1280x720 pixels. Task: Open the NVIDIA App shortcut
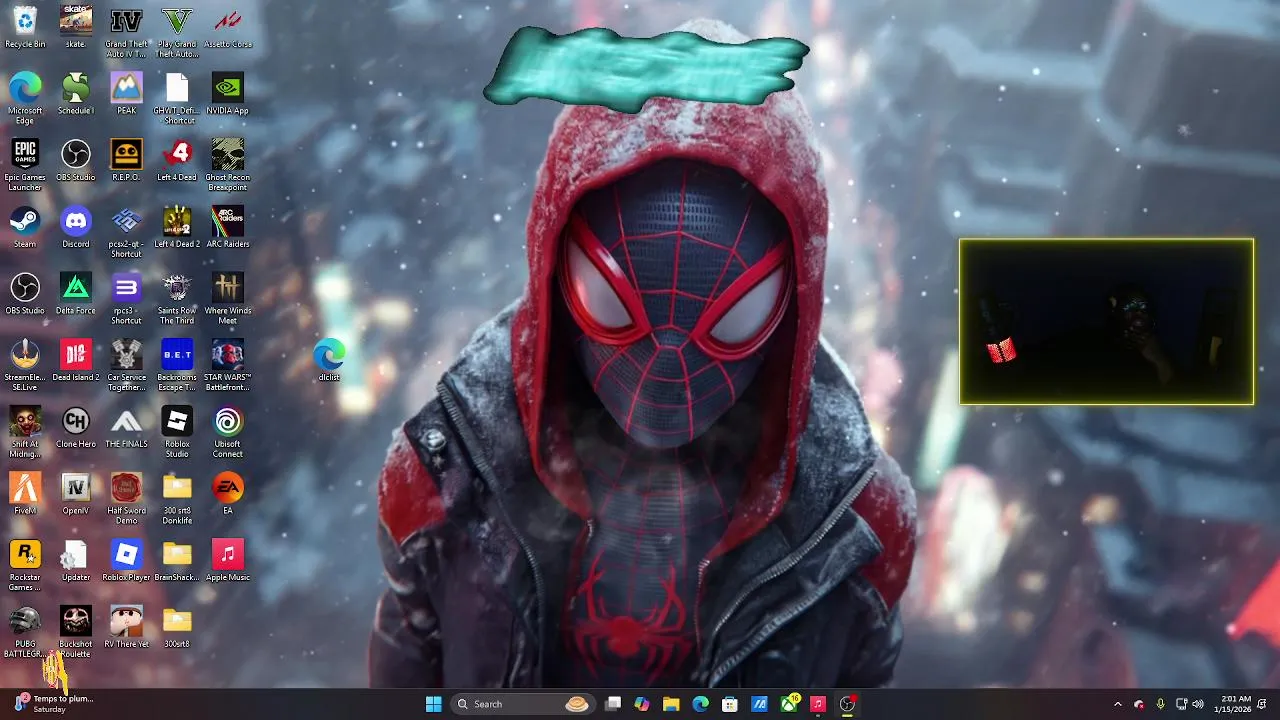228,93
